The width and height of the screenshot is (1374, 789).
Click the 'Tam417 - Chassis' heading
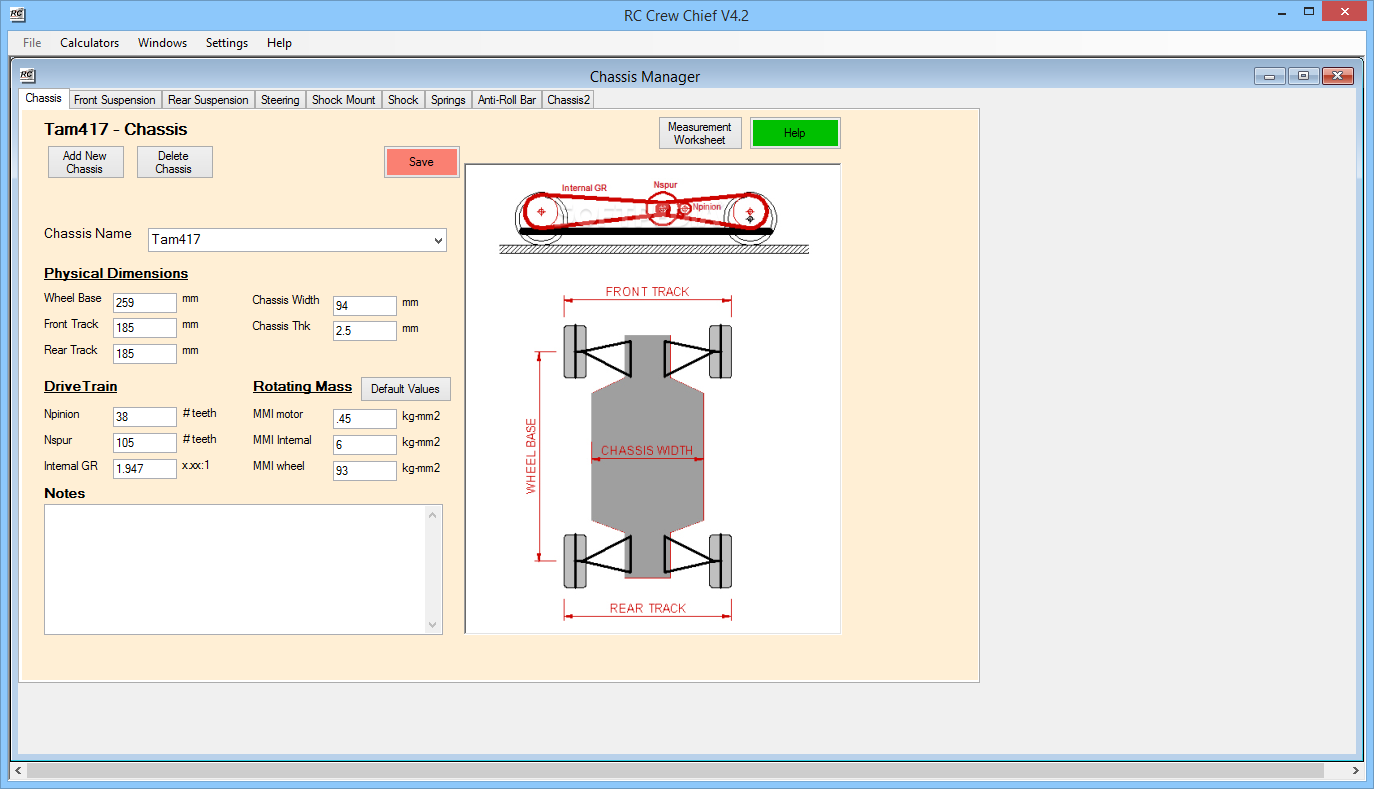[x=116, y=129]
